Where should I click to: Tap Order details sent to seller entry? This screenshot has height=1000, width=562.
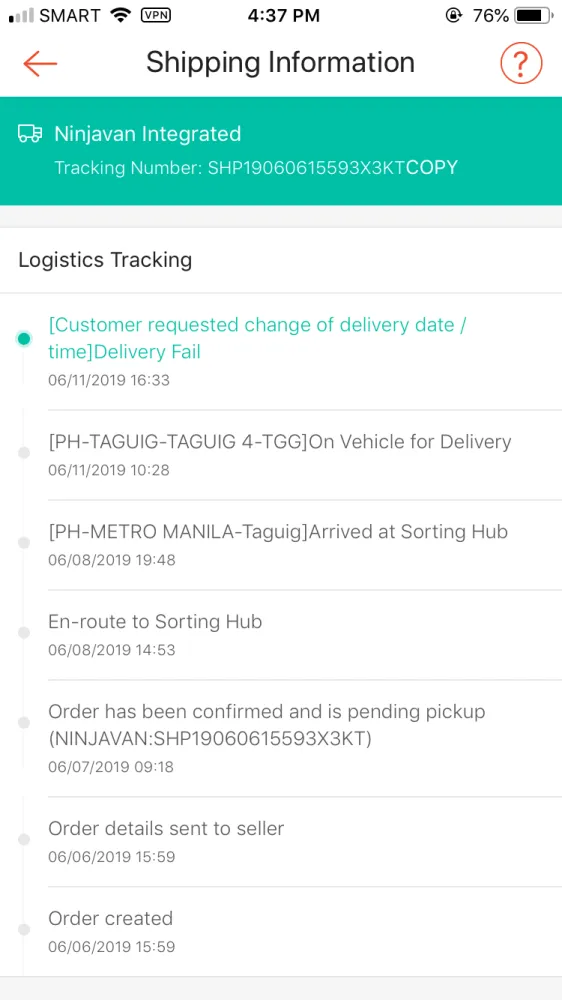coord(281,842)
